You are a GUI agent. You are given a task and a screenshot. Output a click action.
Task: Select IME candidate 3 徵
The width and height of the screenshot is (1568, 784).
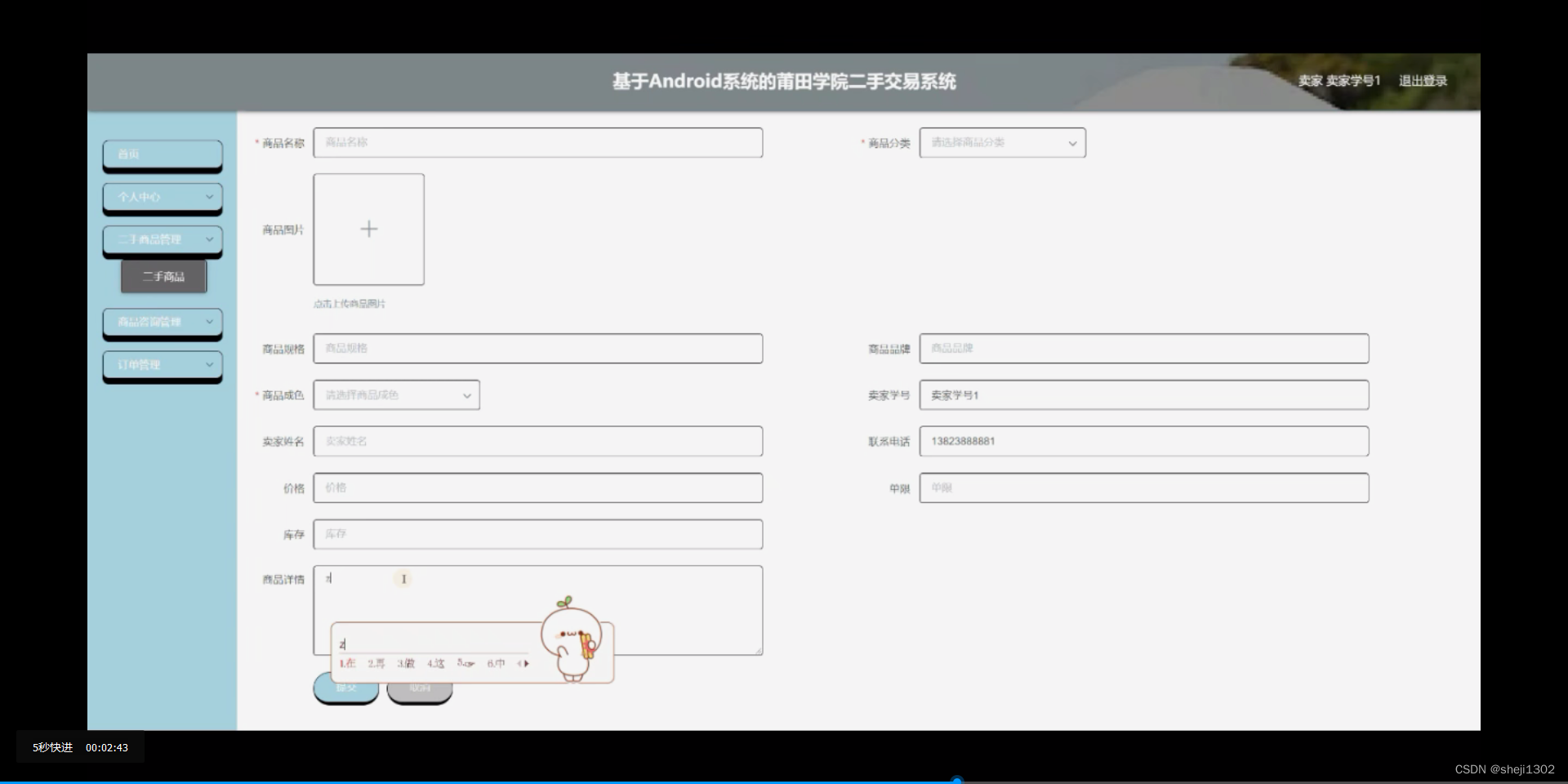tap(405, 664)
